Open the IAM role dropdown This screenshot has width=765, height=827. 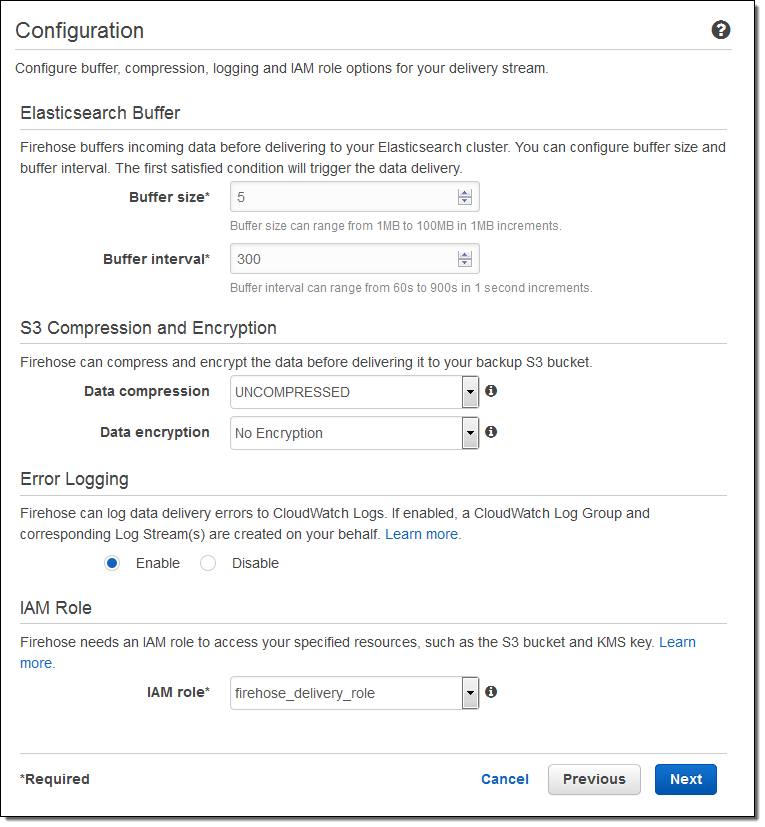pyautogui.click(x=470, y=693)
